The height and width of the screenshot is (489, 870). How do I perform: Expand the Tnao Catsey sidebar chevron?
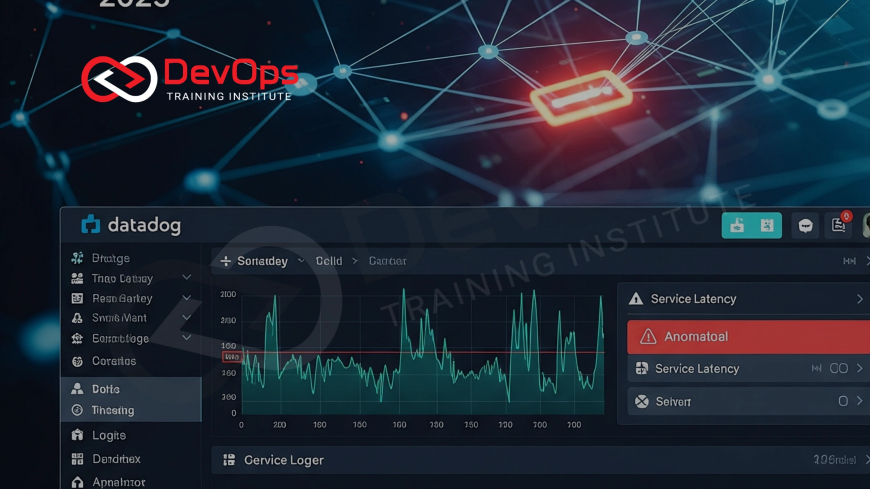[x=186, y=278]
